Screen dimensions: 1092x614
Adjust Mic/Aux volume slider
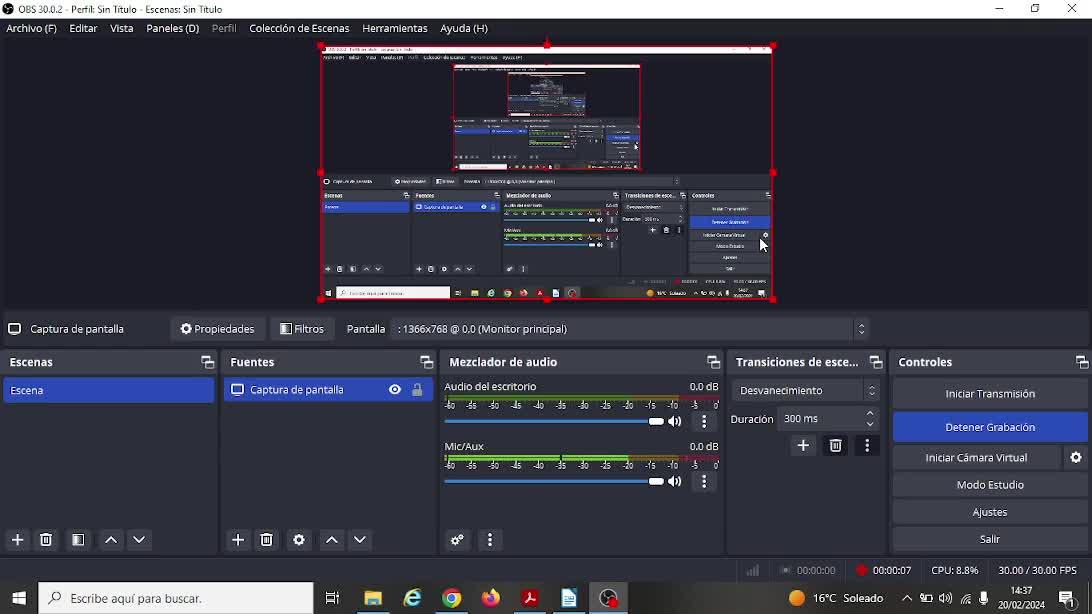point(554,481)
